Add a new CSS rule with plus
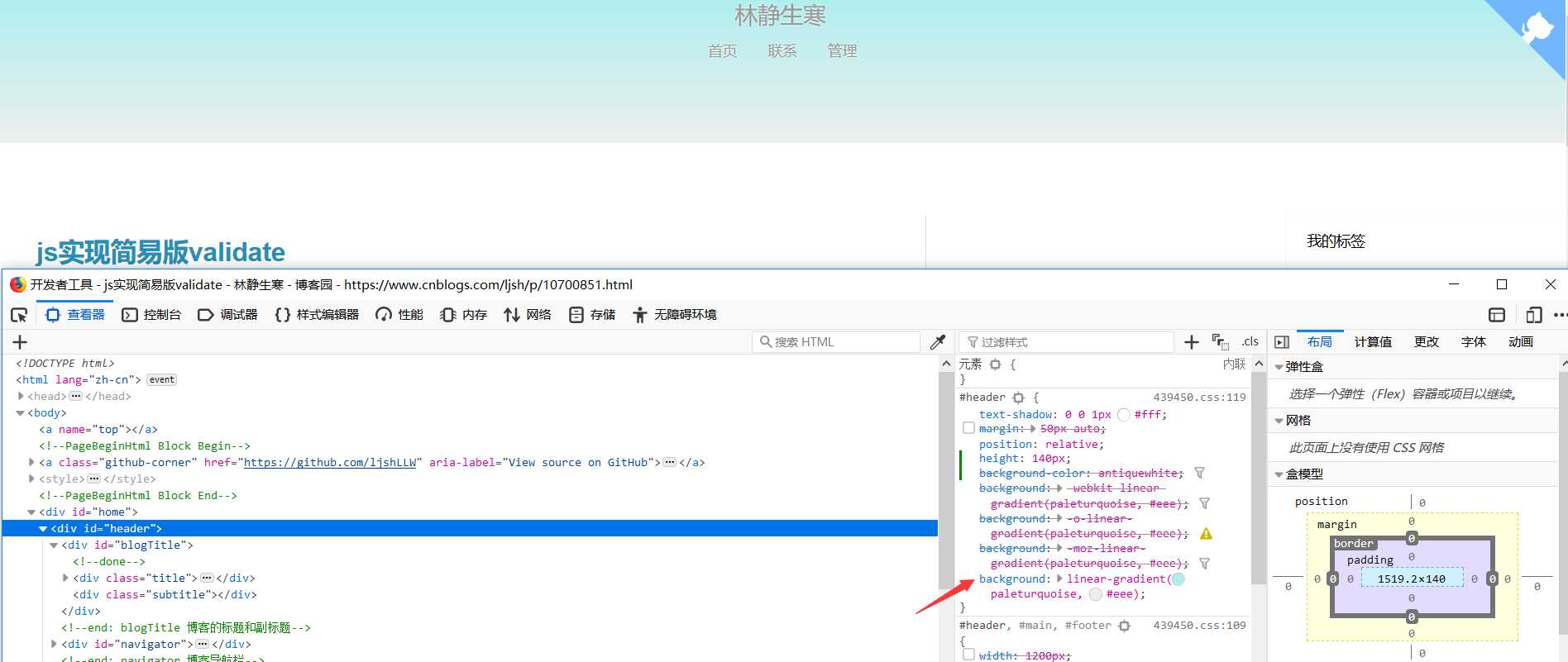Screen dimensions: 1568x662 point(1192,342)
